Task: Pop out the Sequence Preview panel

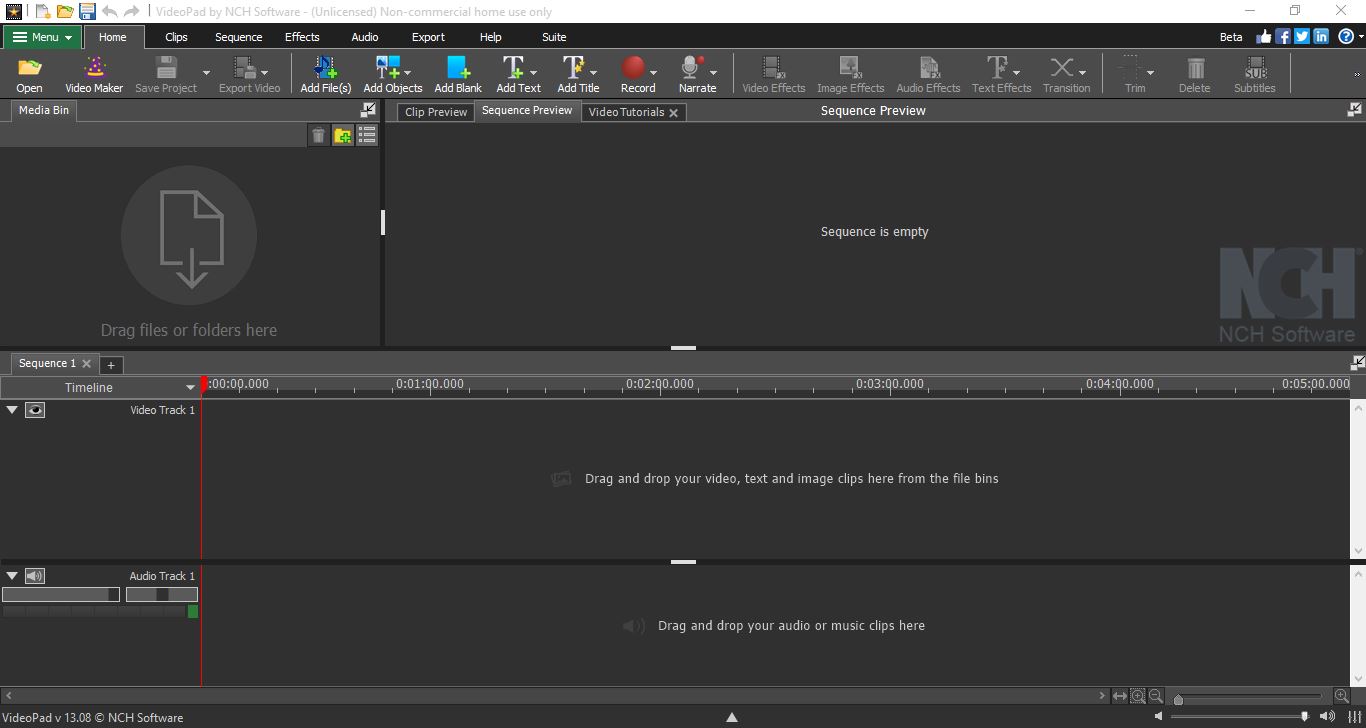Action: tap(1355, 110)
